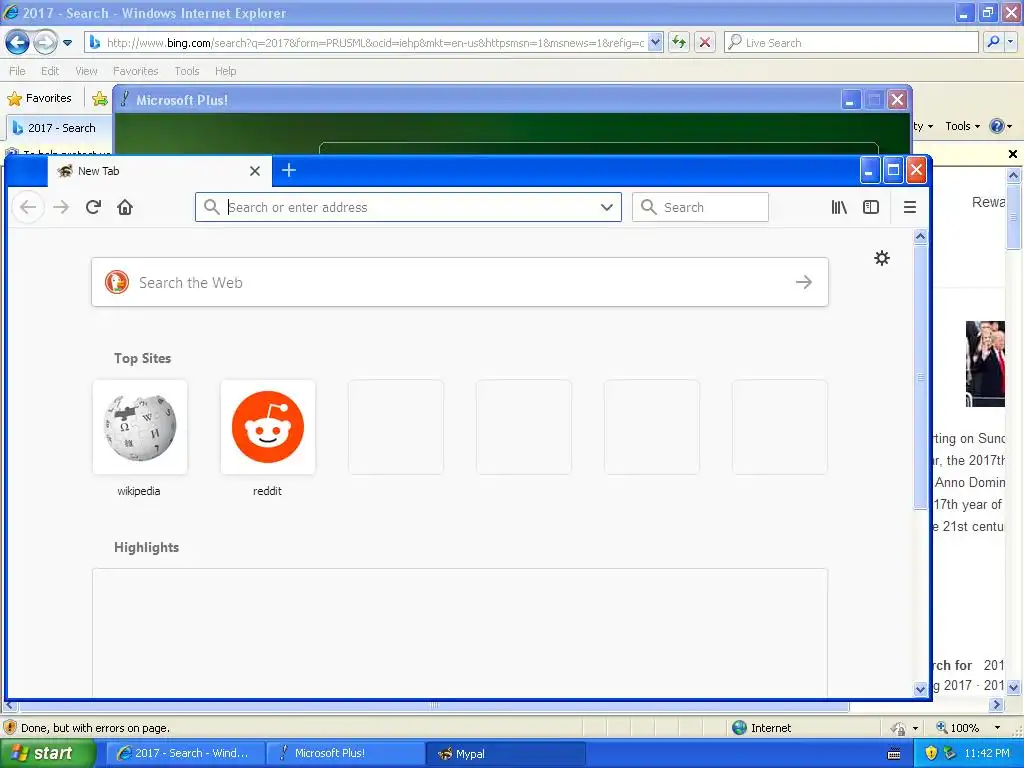
Task: Open the Internet Explorer Tools menu
Action: pos(187,71)
